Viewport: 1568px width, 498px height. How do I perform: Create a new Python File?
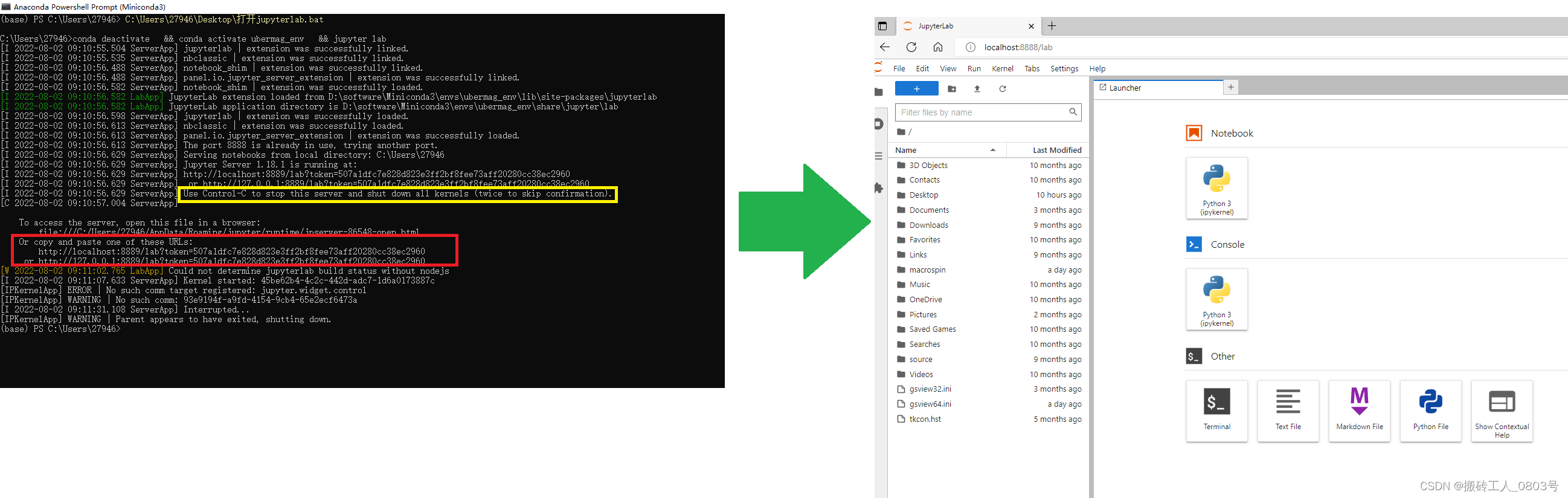pos(1430,411)
